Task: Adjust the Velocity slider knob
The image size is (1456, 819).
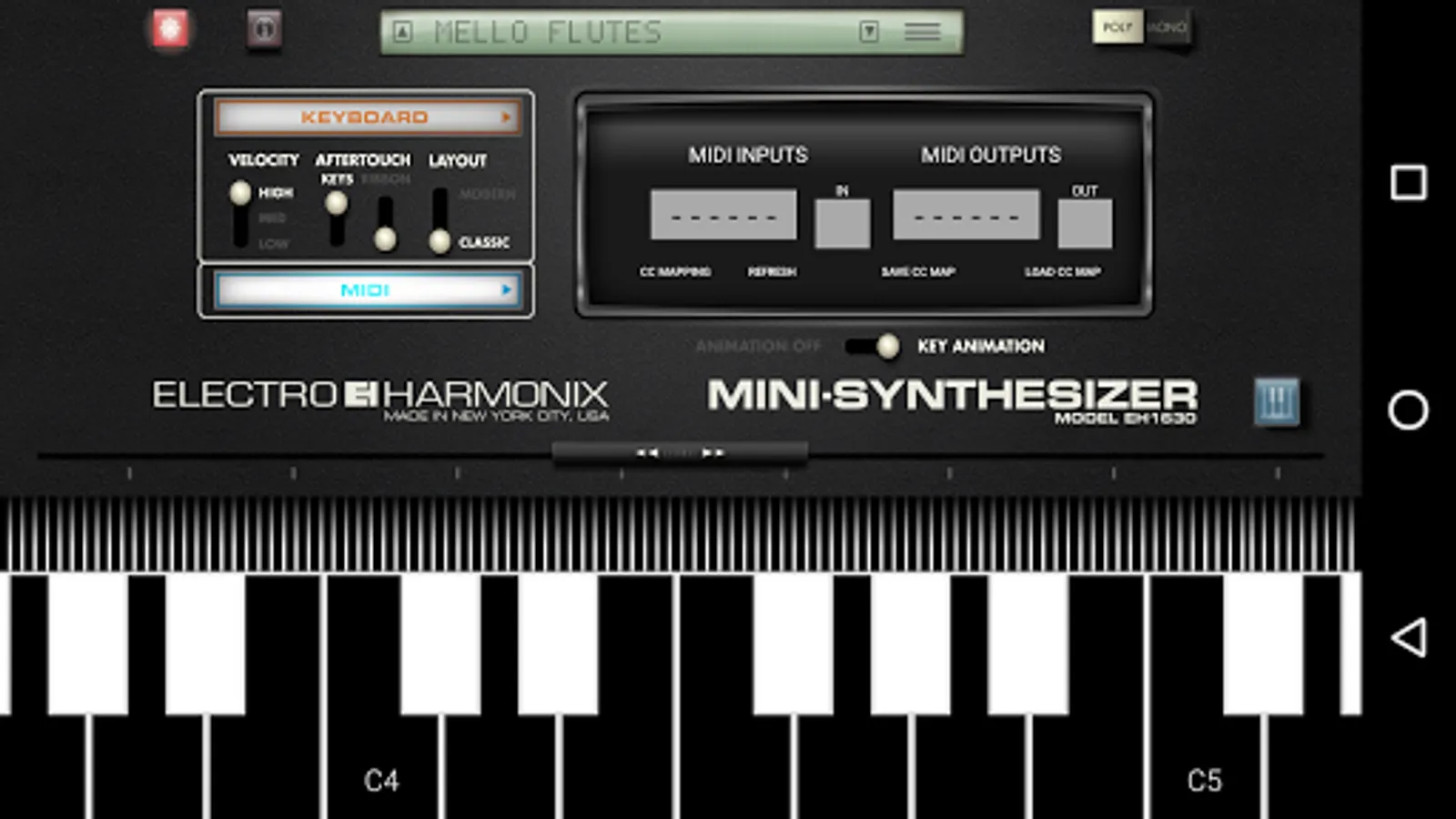Action: point(240,193)
